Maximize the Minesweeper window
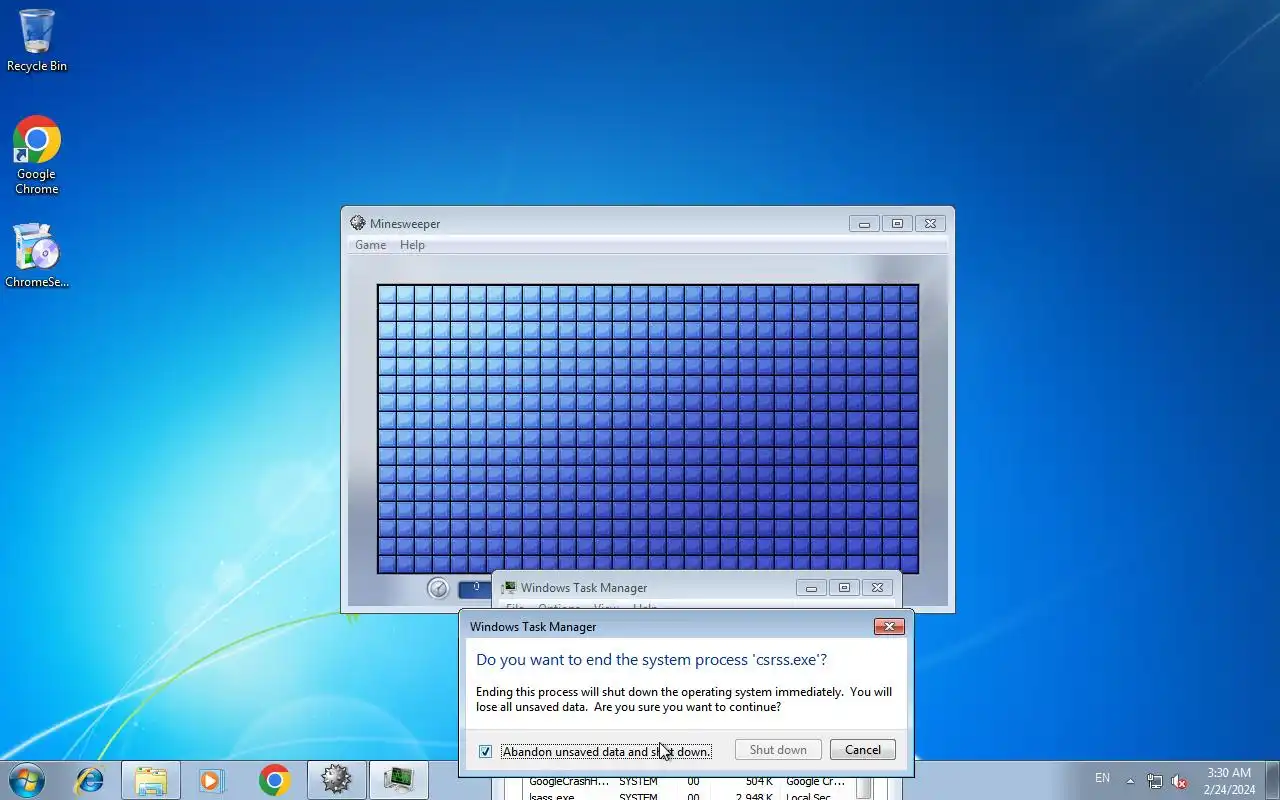1280x800 pixels. tap(897, 224)
